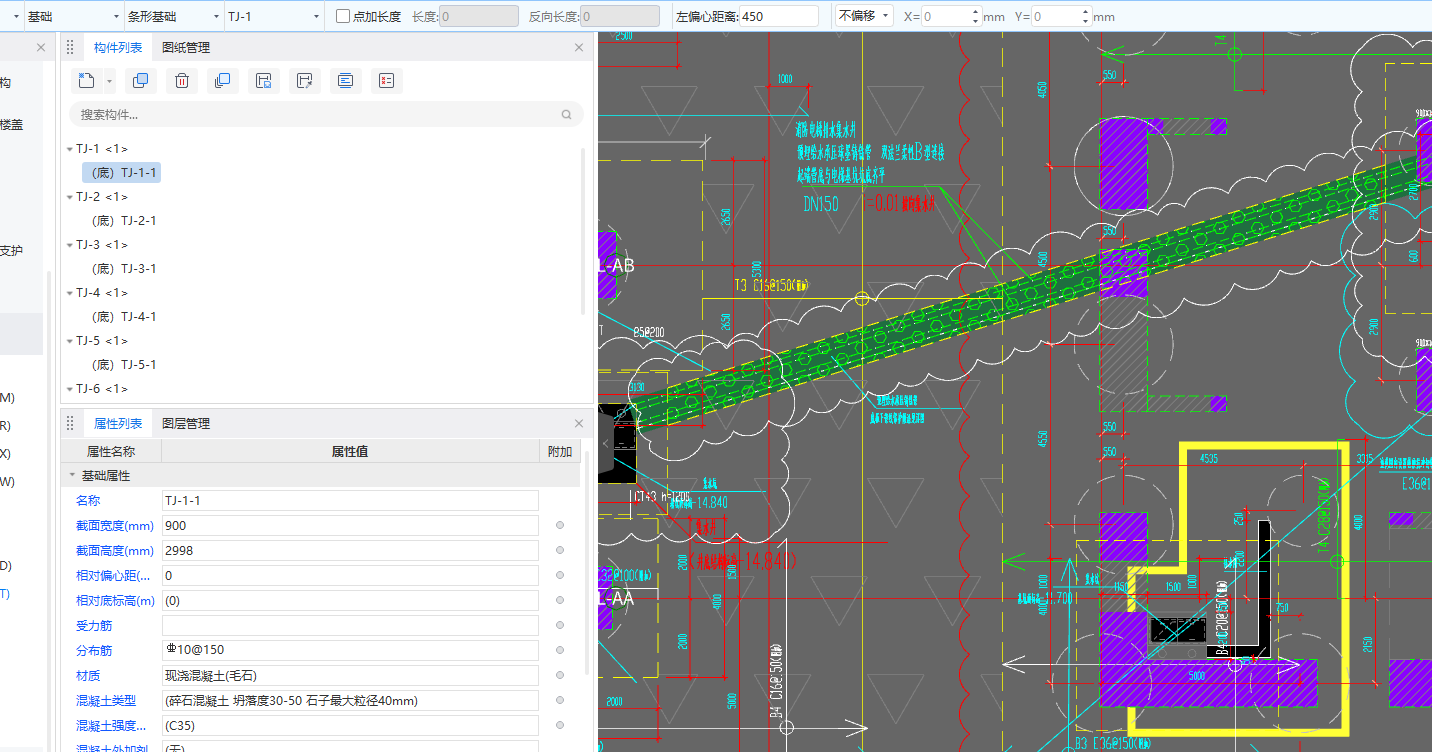Toggle the 材质 附加 radio dot
The image size is (1432, 752).
tap(560, 675)
